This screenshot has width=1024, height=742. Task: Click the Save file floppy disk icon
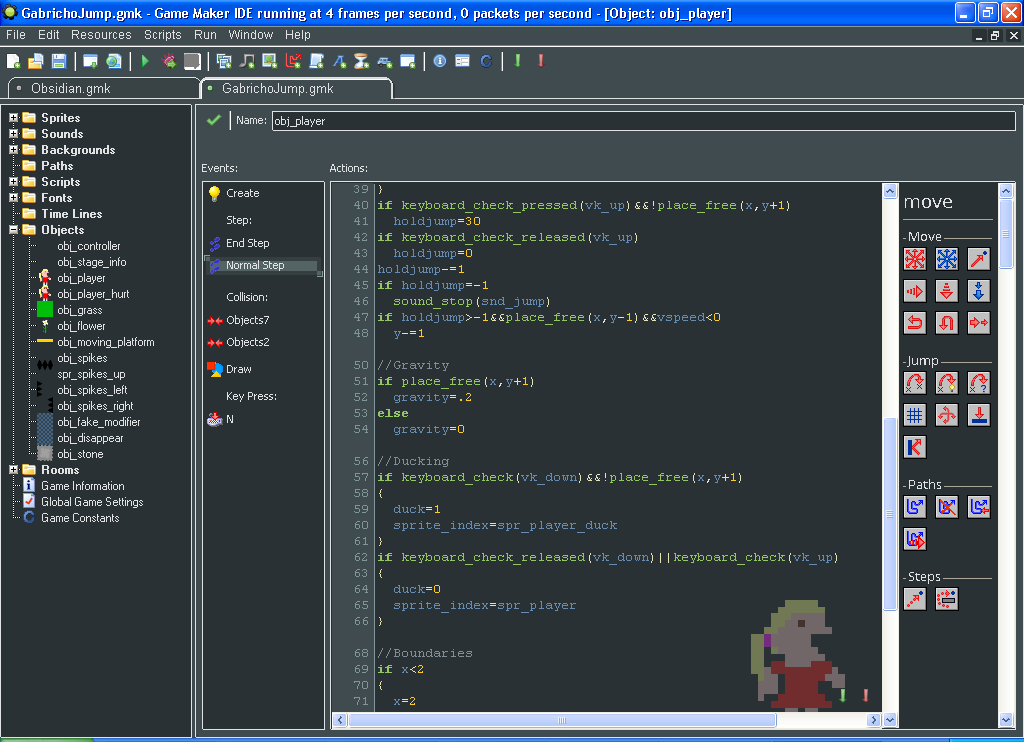coord(59,61)
